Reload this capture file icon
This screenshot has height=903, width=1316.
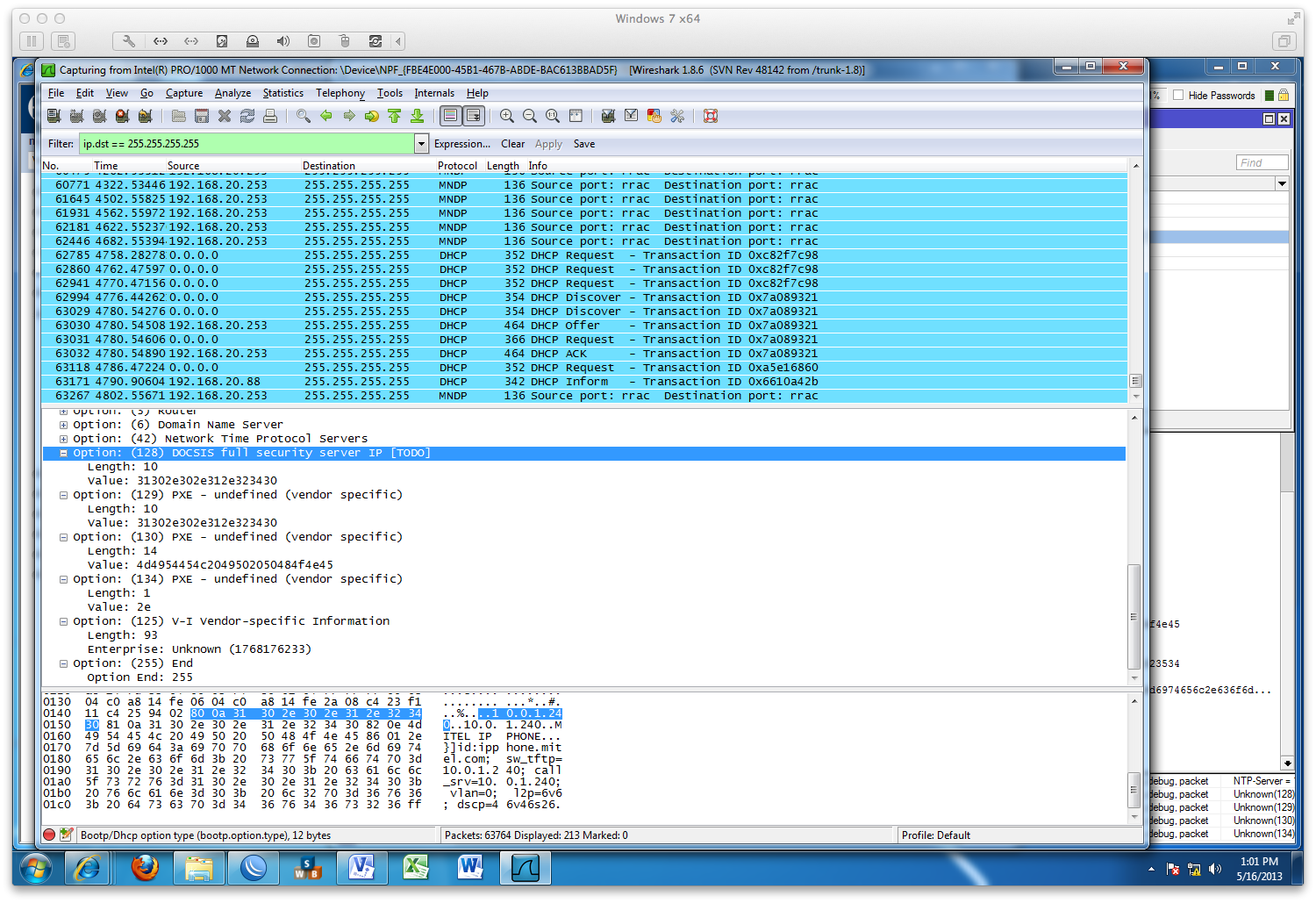247,116
